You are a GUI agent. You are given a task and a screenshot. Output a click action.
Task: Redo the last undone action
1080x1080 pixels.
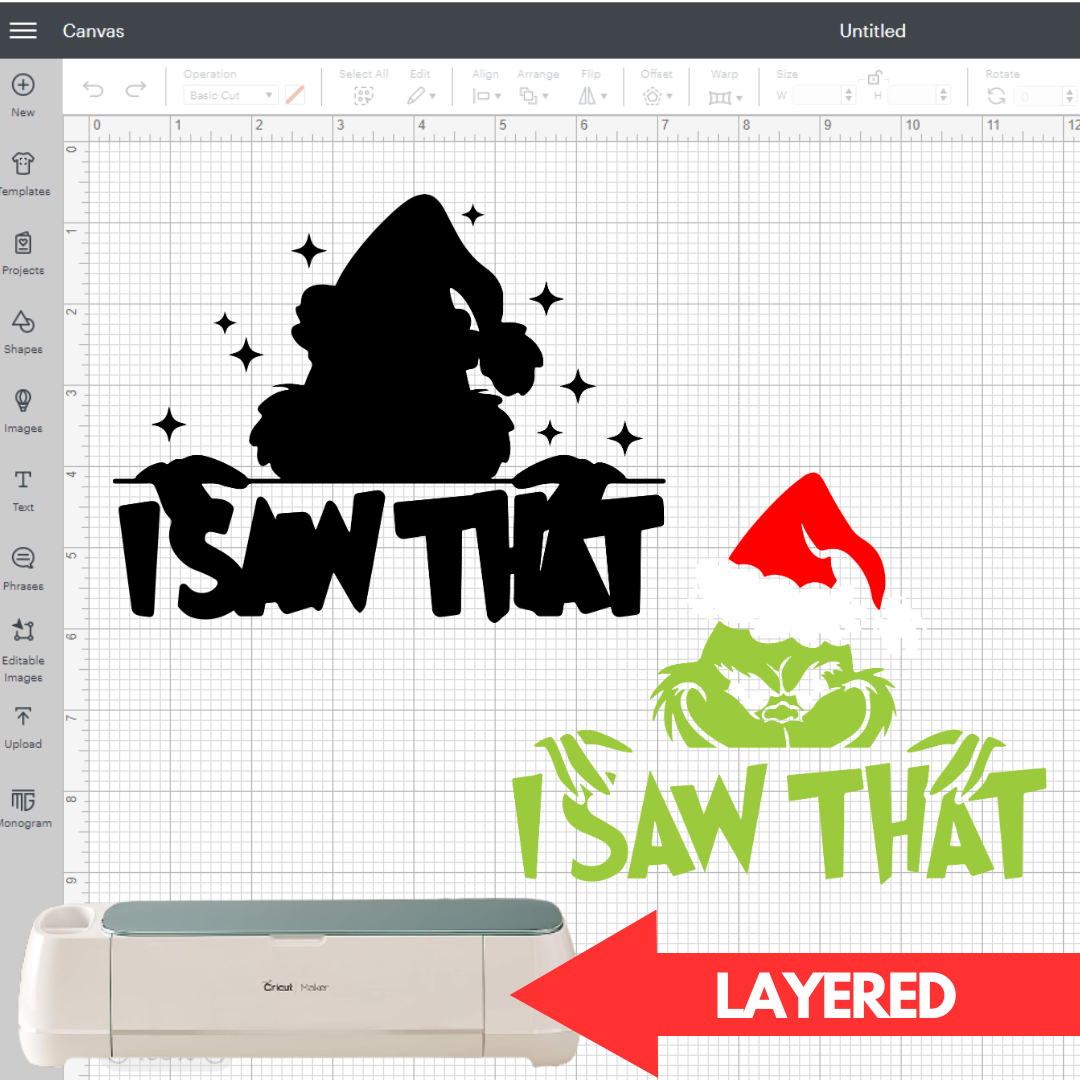pos(136,90)
